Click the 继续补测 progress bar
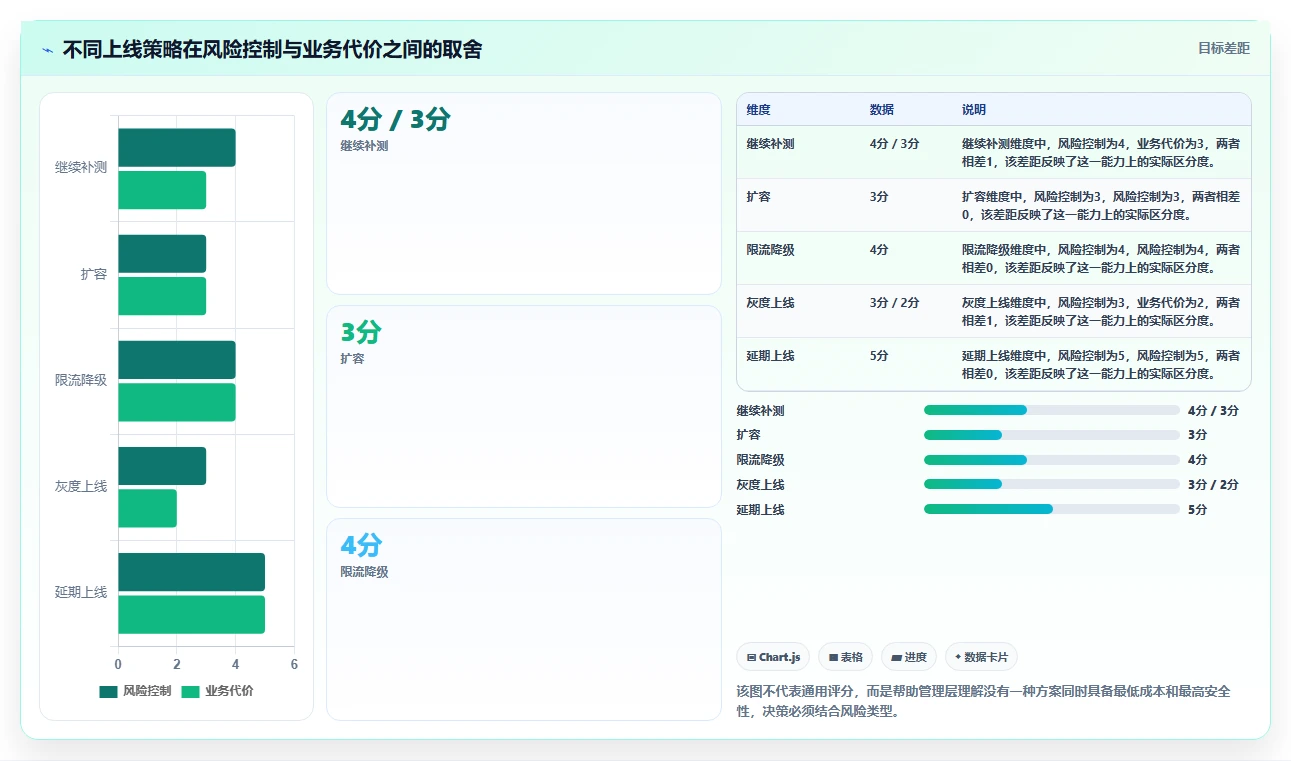Image resolution: width=1291 pixels, height=761 pixels. pyautogui.click(x=1052, y=410)
